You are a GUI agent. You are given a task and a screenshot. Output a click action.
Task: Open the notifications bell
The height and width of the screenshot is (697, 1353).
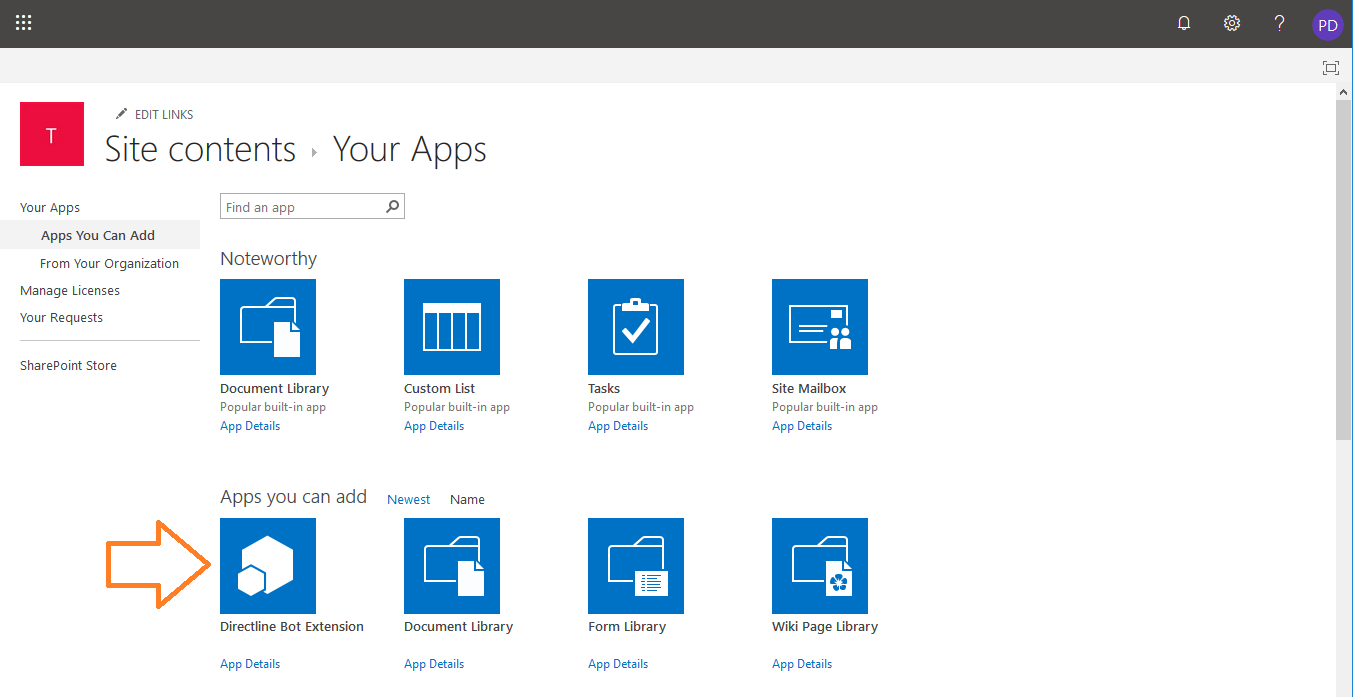1184,23
